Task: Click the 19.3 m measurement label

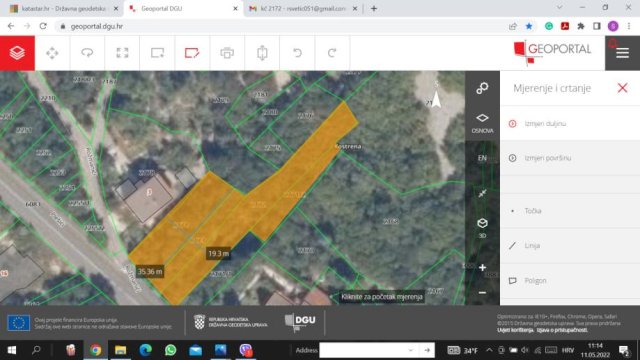Action: (x=218, y=253)
